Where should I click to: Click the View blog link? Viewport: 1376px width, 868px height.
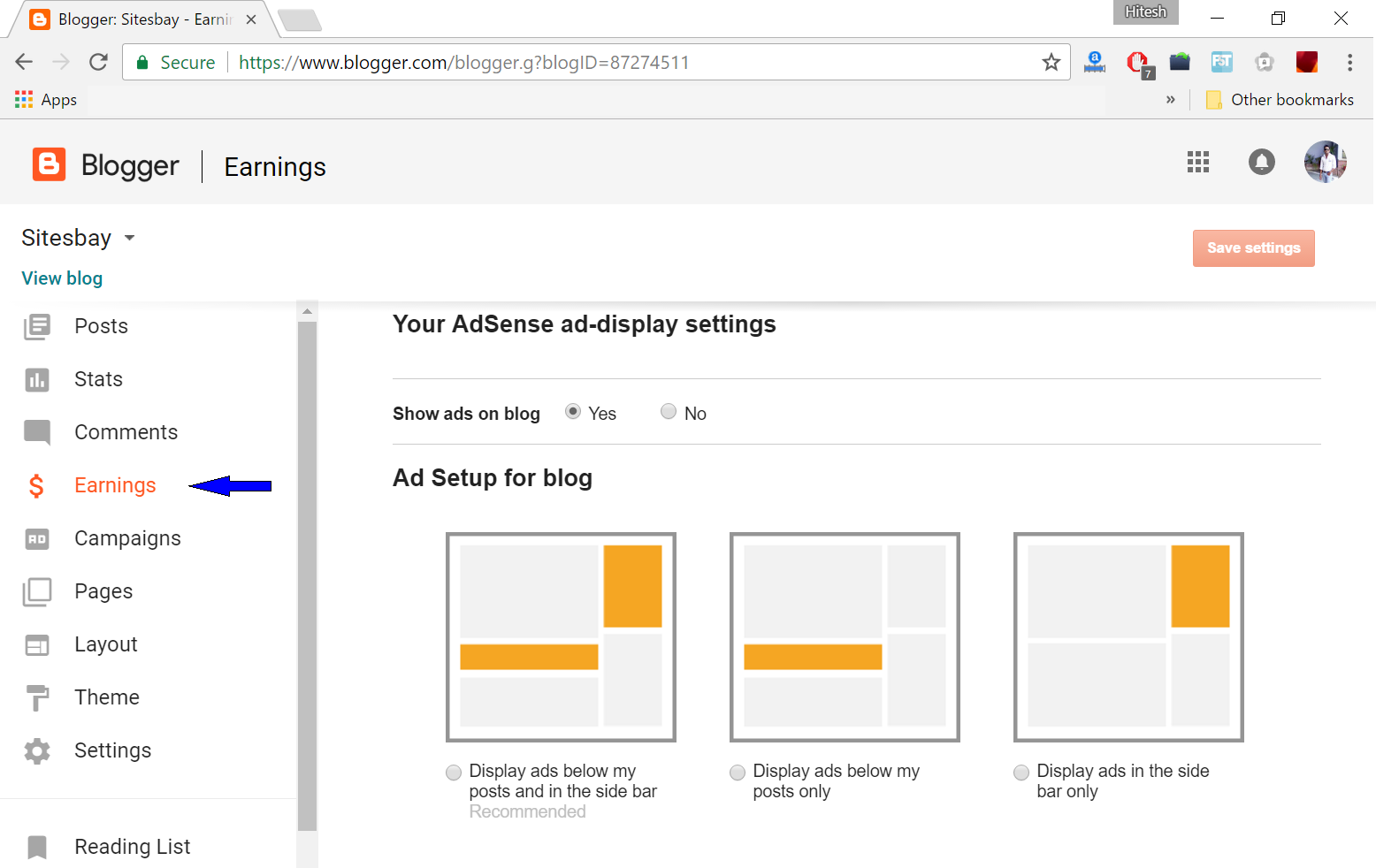(x=62, y=278)
